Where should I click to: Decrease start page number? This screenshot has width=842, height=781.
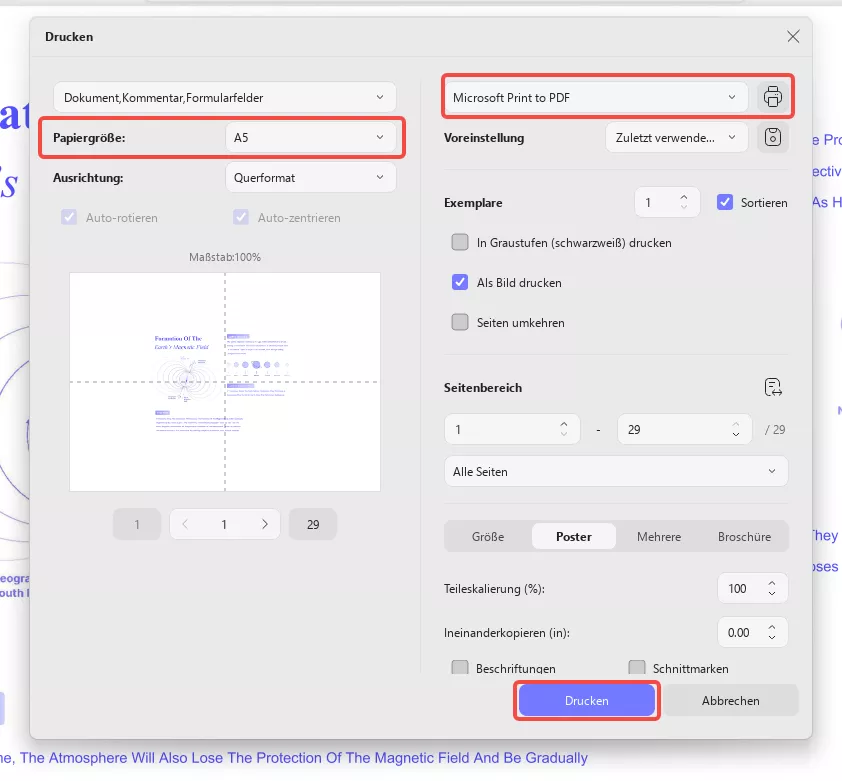tap(563, 434)
